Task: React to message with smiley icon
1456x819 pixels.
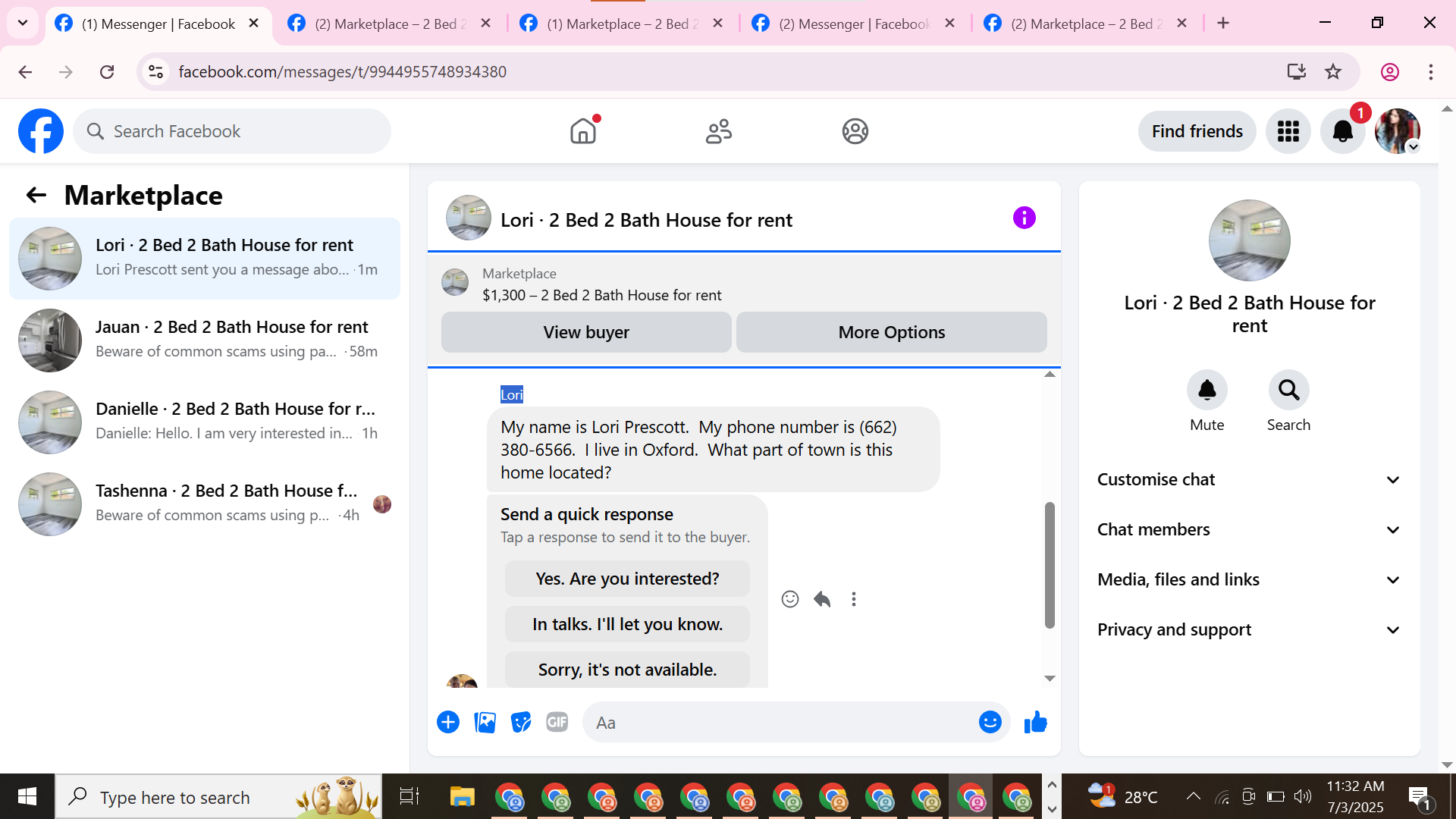Action: pyautogui.click(x=789, y=600)
